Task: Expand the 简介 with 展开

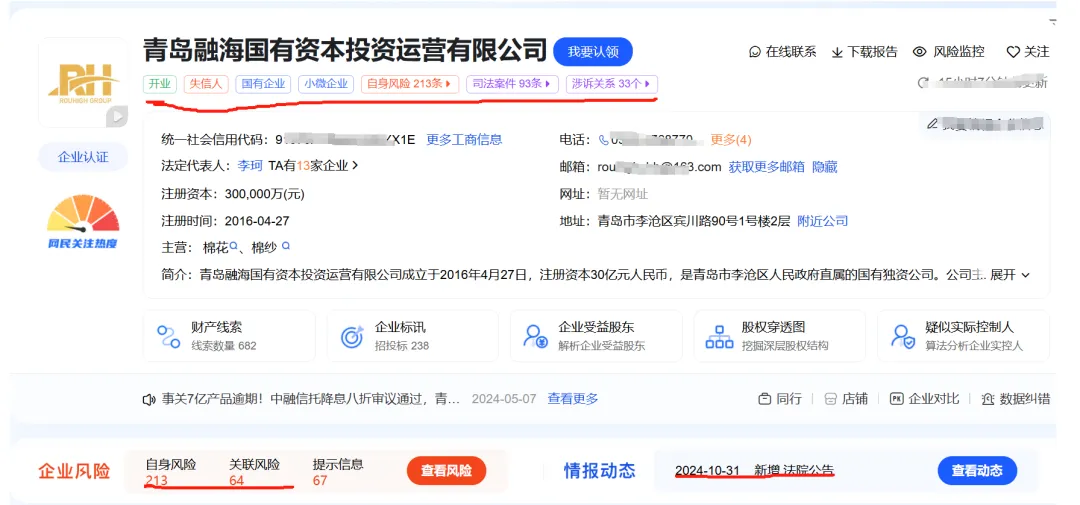Action: coord(1010,275)
